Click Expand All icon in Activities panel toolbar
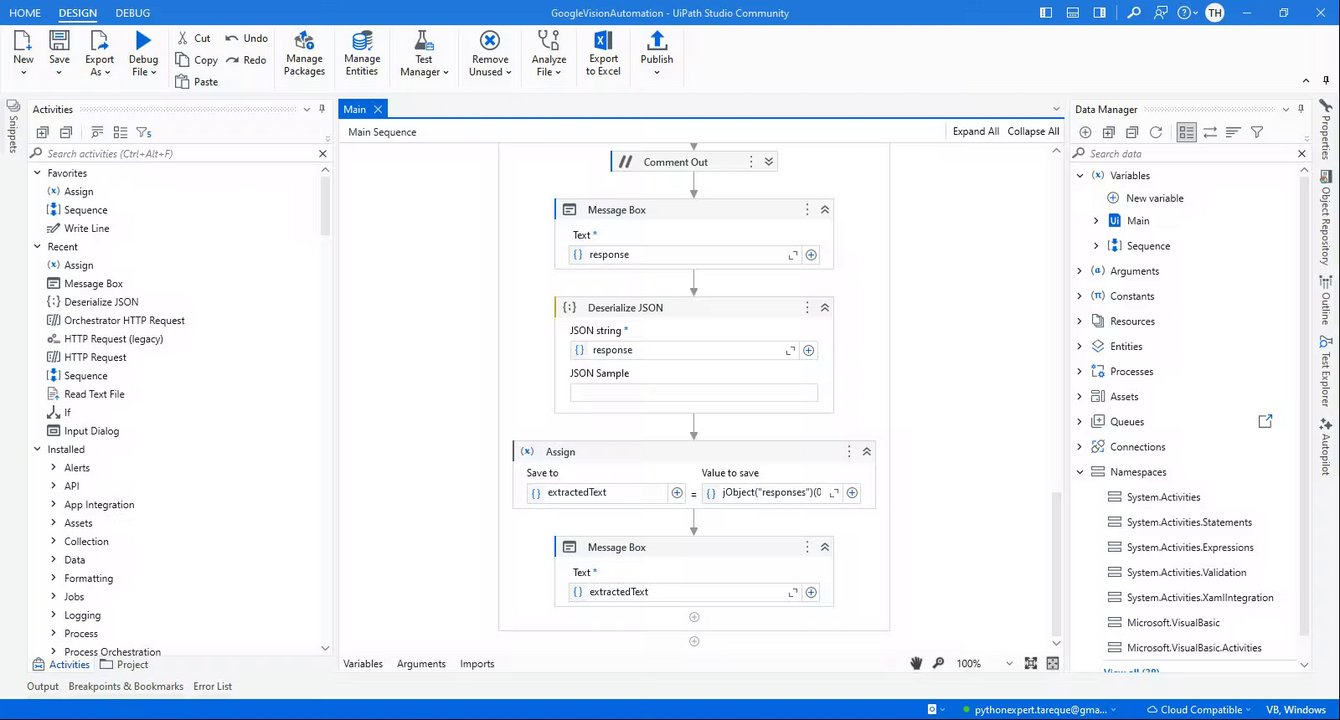The image size is (1340, 720). (x=42, y=132)
